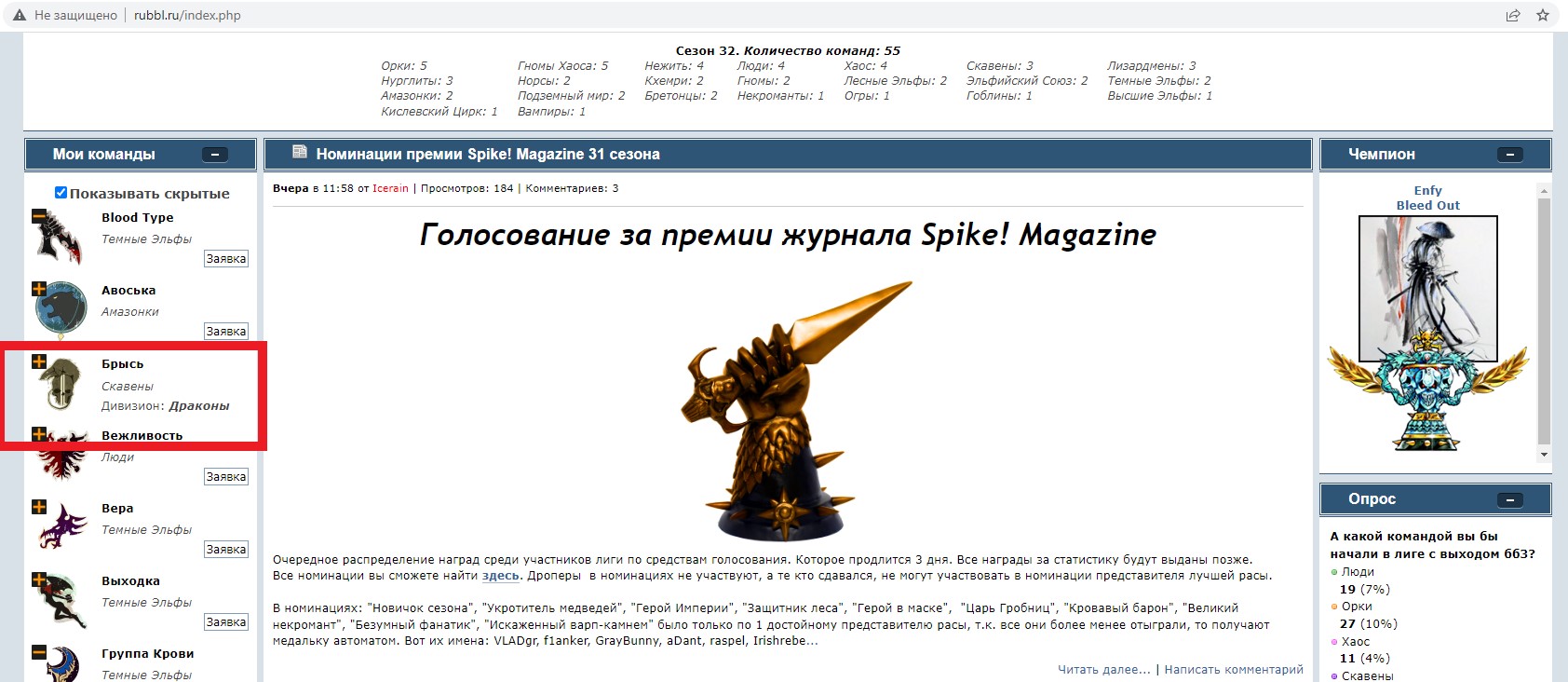Click the Написать комментарий link
This screenshot has height=682, width=1568.
click(1234, 669)
